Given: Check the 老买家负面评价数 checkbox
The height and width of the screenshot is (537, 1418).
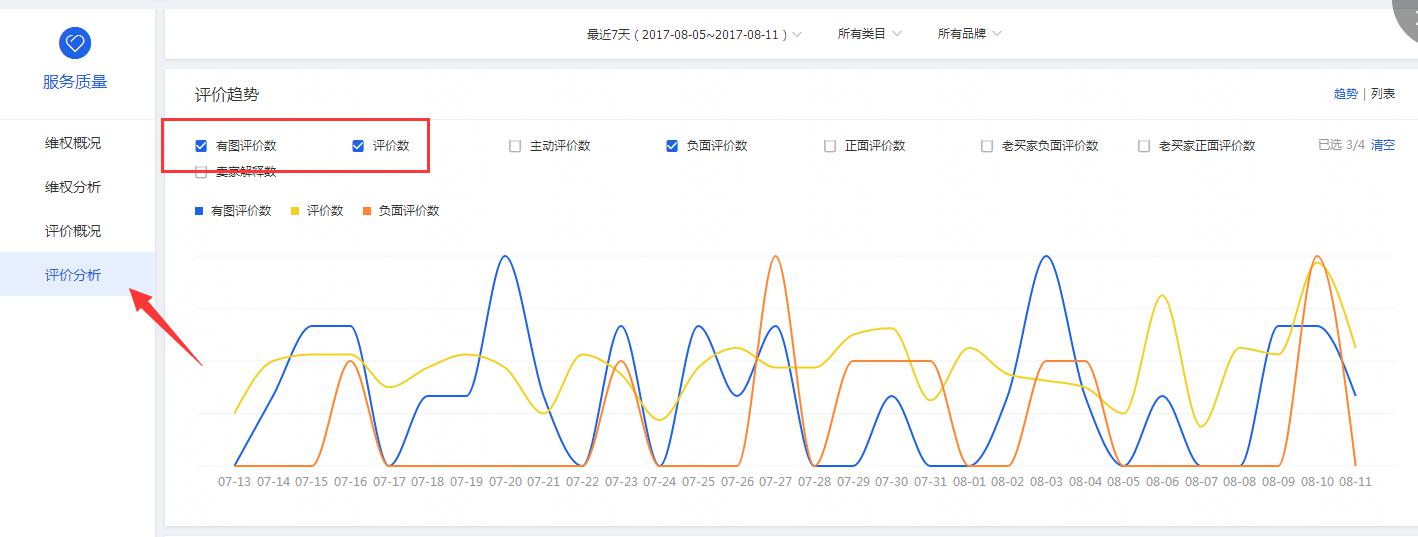Looking at the screenshot, I should point(987,146).
